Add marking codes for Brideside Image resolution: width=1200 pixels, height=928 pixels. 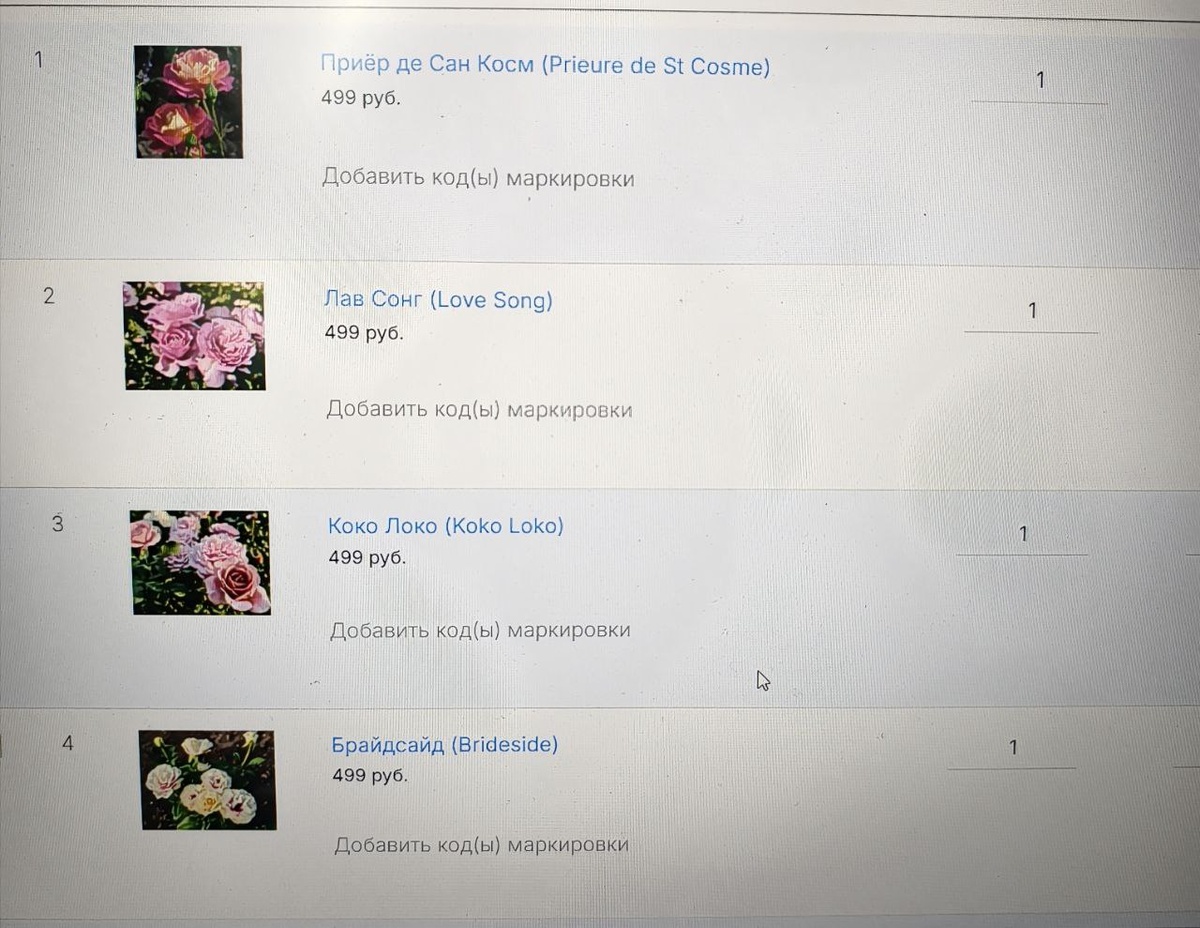click(x=481, y=845)
